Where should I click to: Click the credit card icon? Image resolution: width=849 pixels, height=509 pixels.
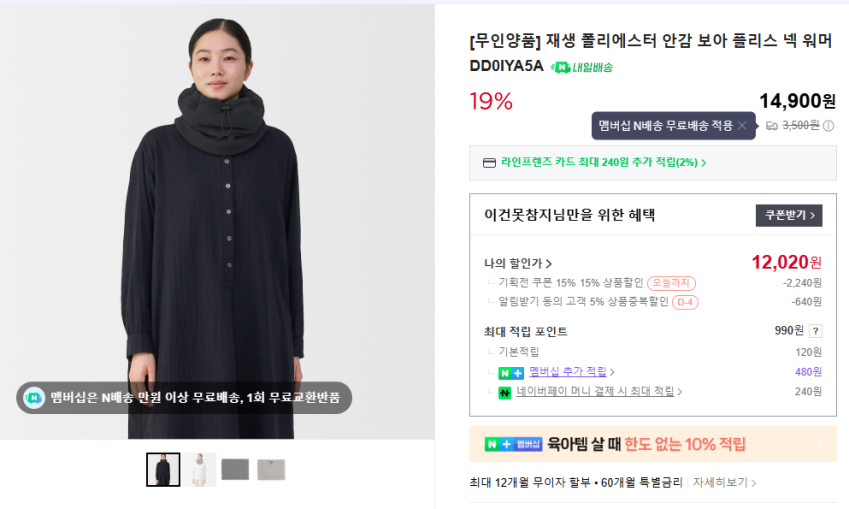[x=489, y=163]
